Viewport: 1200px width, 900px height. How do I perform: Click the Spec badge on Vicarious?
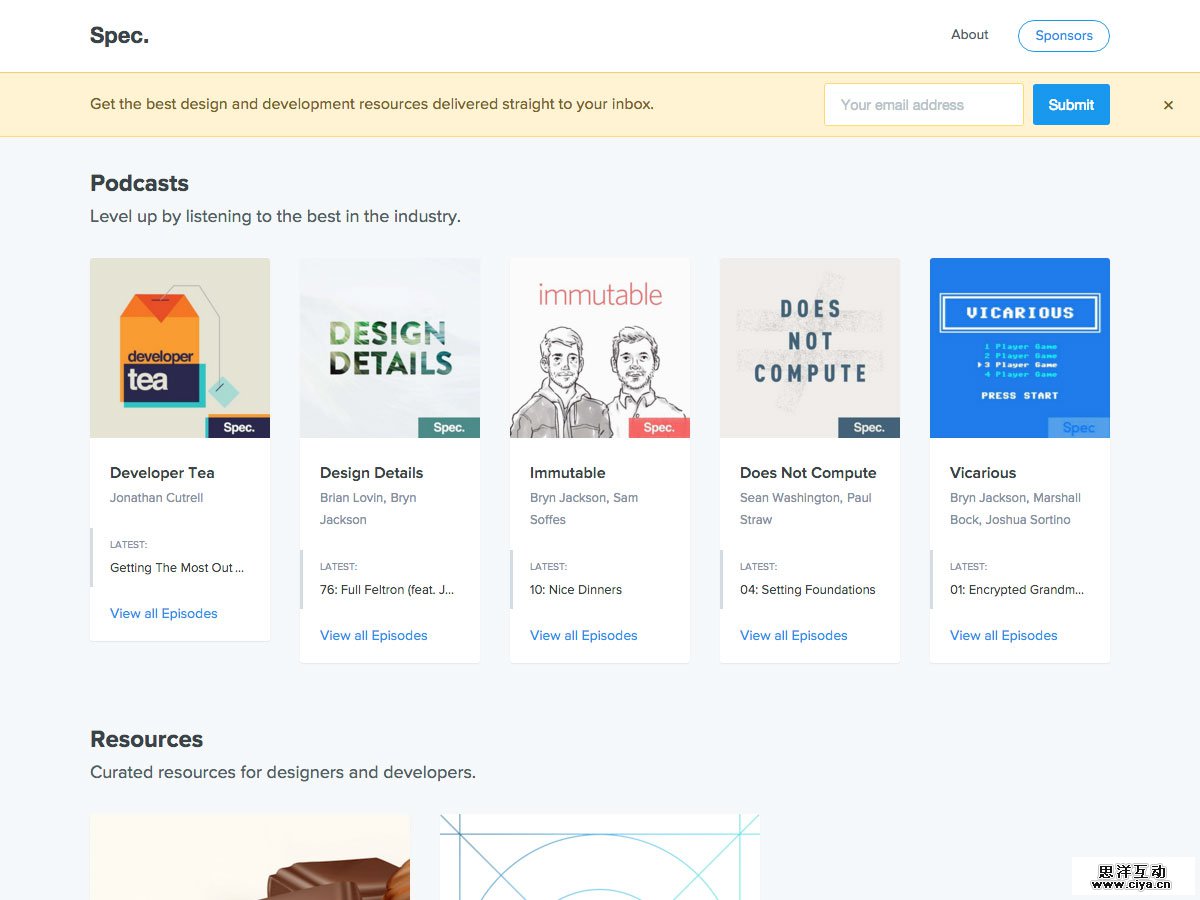pos(1079,428)
